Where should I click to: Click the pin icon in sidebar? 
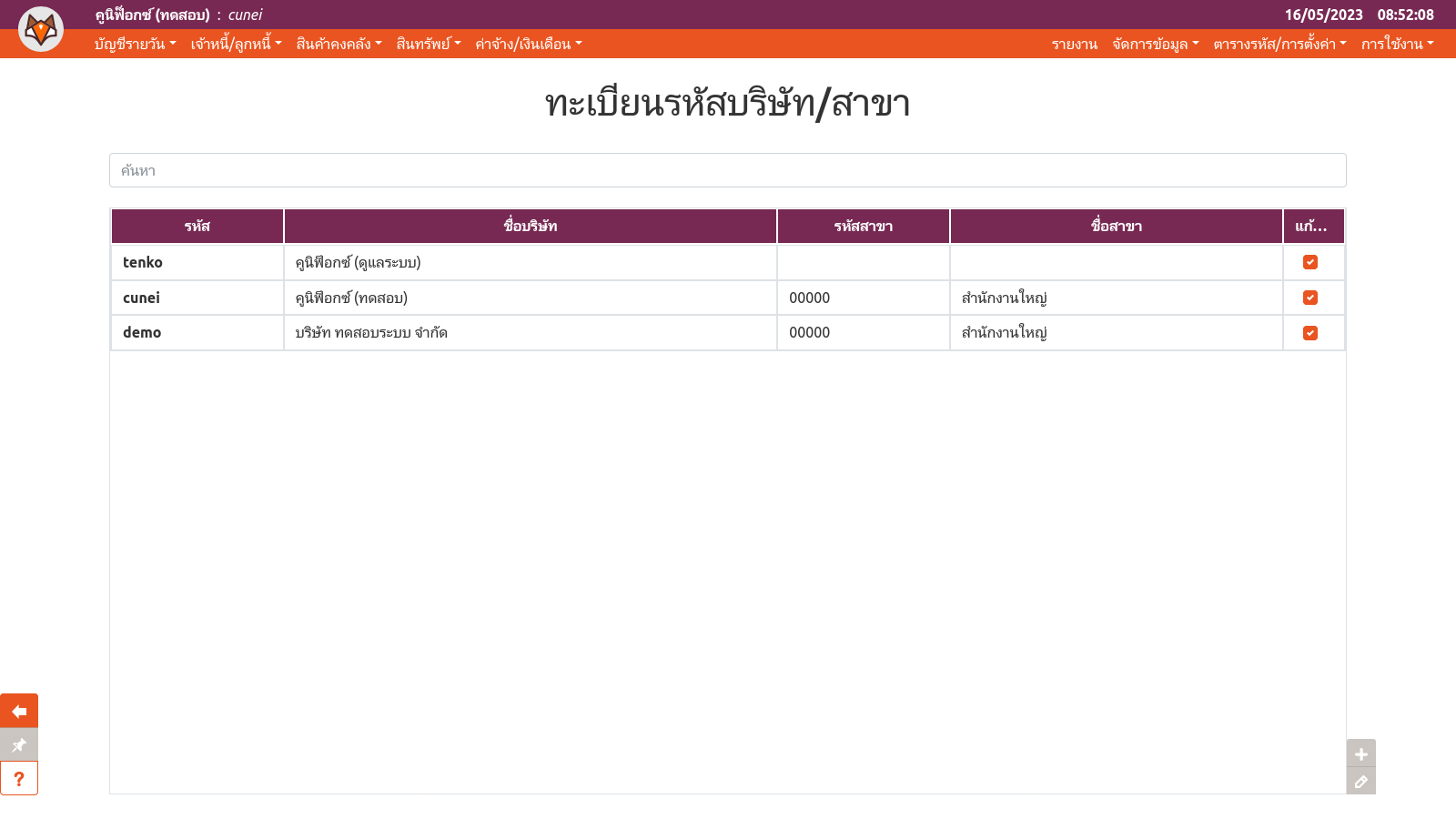(x=19, y=744)
